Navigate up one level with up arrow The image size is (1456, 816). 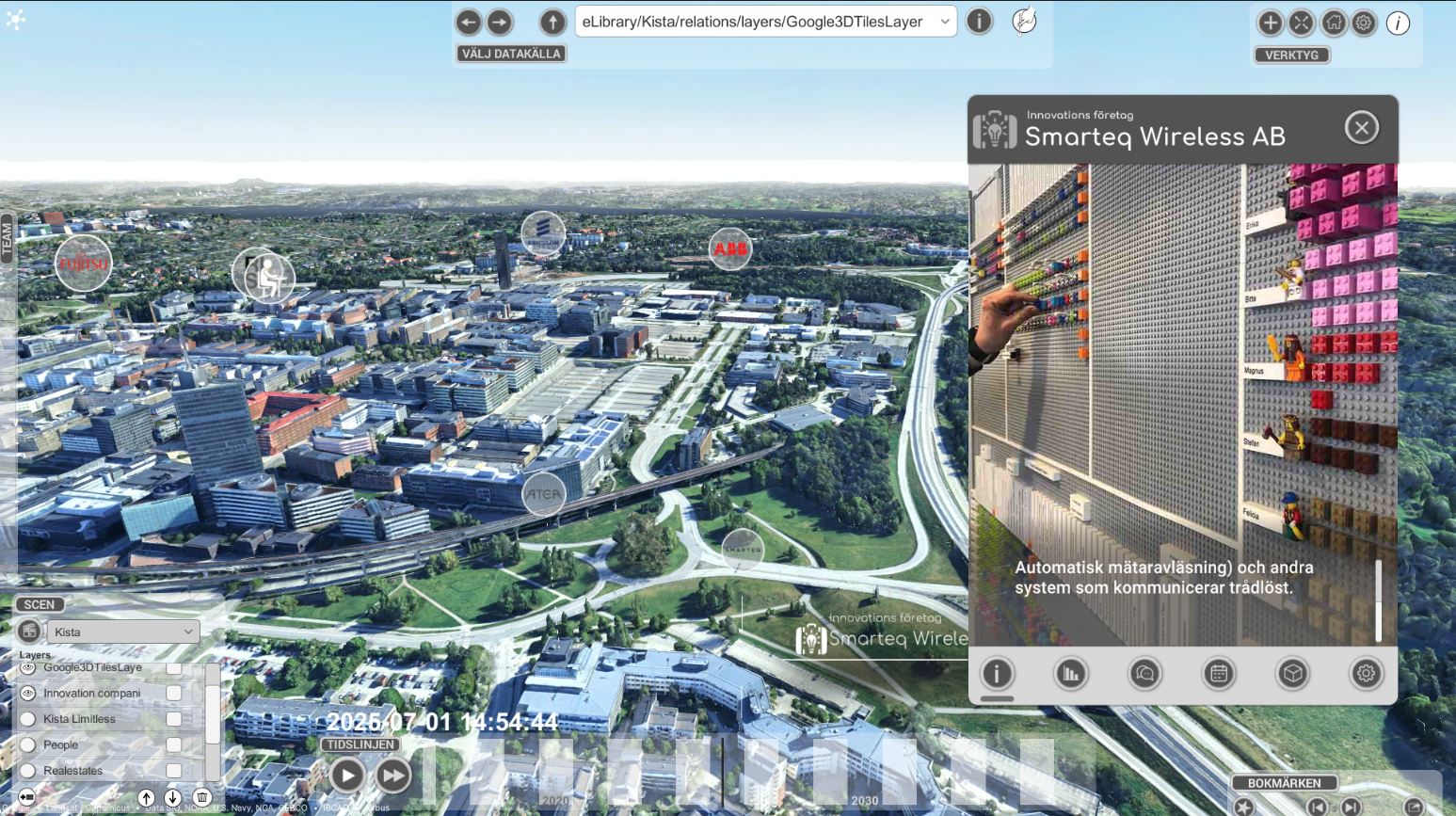(552, 22)
